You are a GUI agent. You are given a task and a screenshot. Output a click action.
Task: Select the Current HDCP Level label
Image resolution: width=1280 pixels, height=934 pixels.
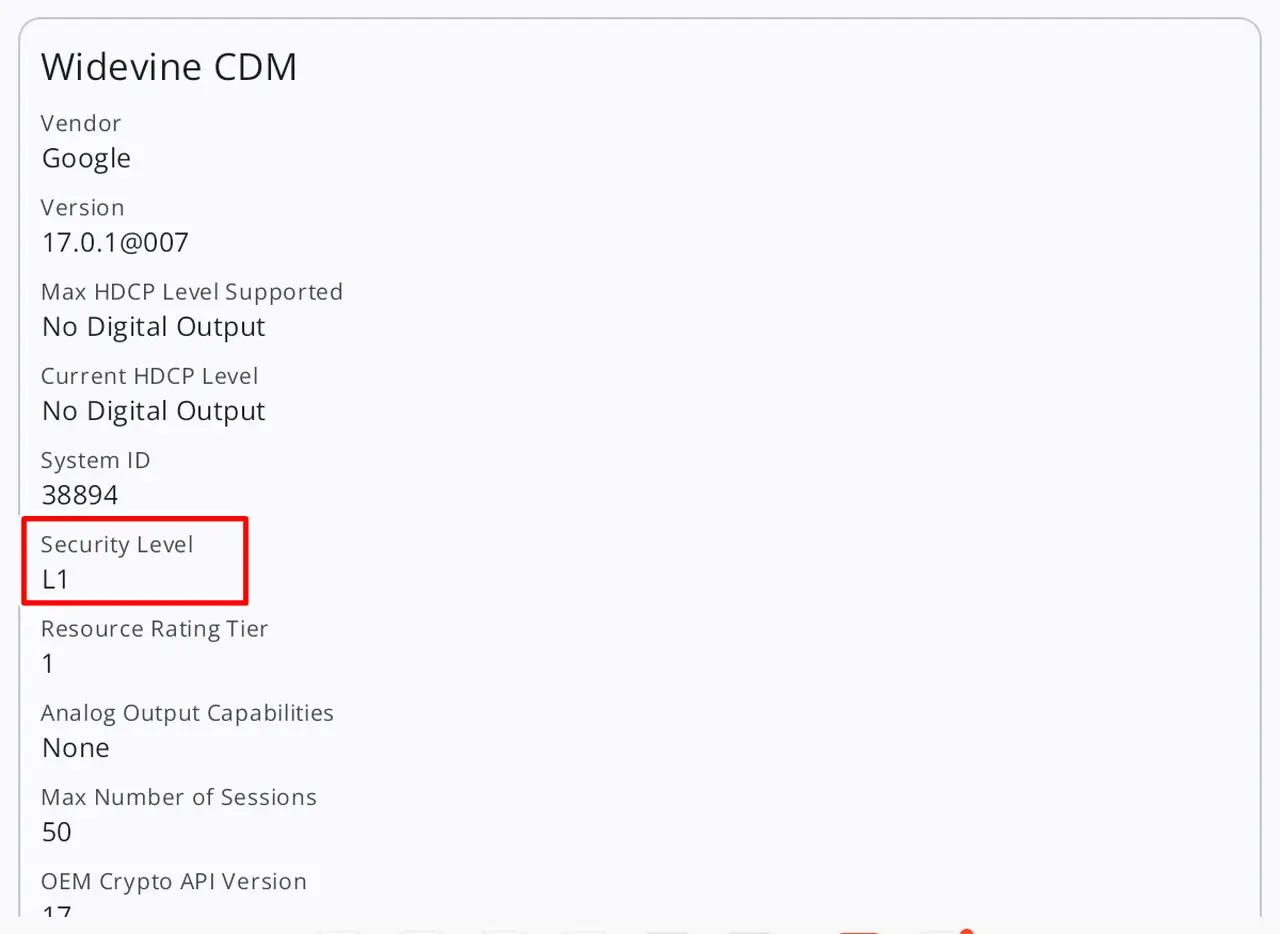[150, 376]
